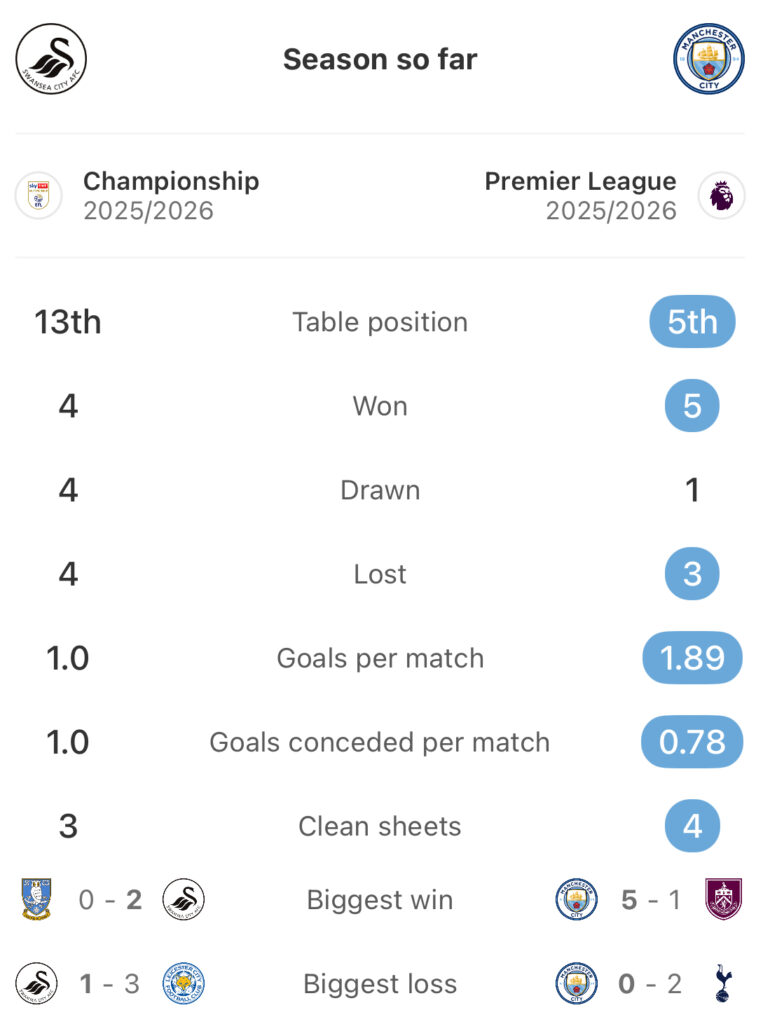The width and height of the screenshot is (763, 1024).
Task: Open Man City's 5 - 1 biggest win score
Action: (x=650, y=900)
